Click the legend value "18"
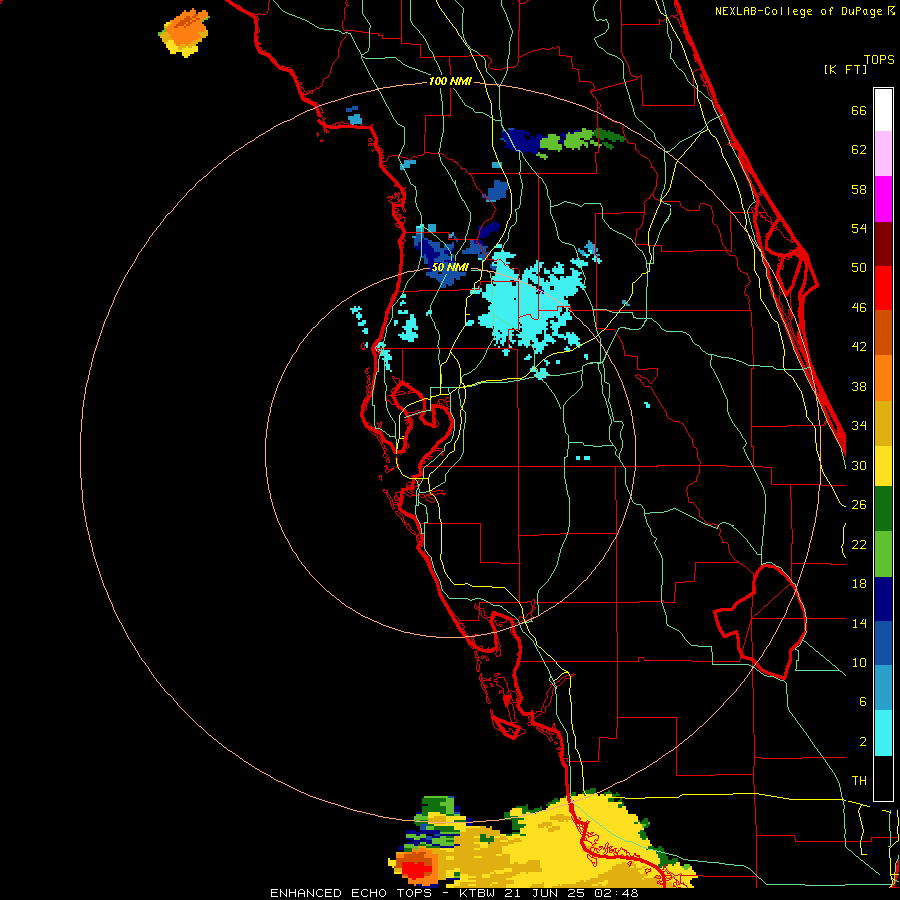900x900 pixels. (x=859, y=584)
